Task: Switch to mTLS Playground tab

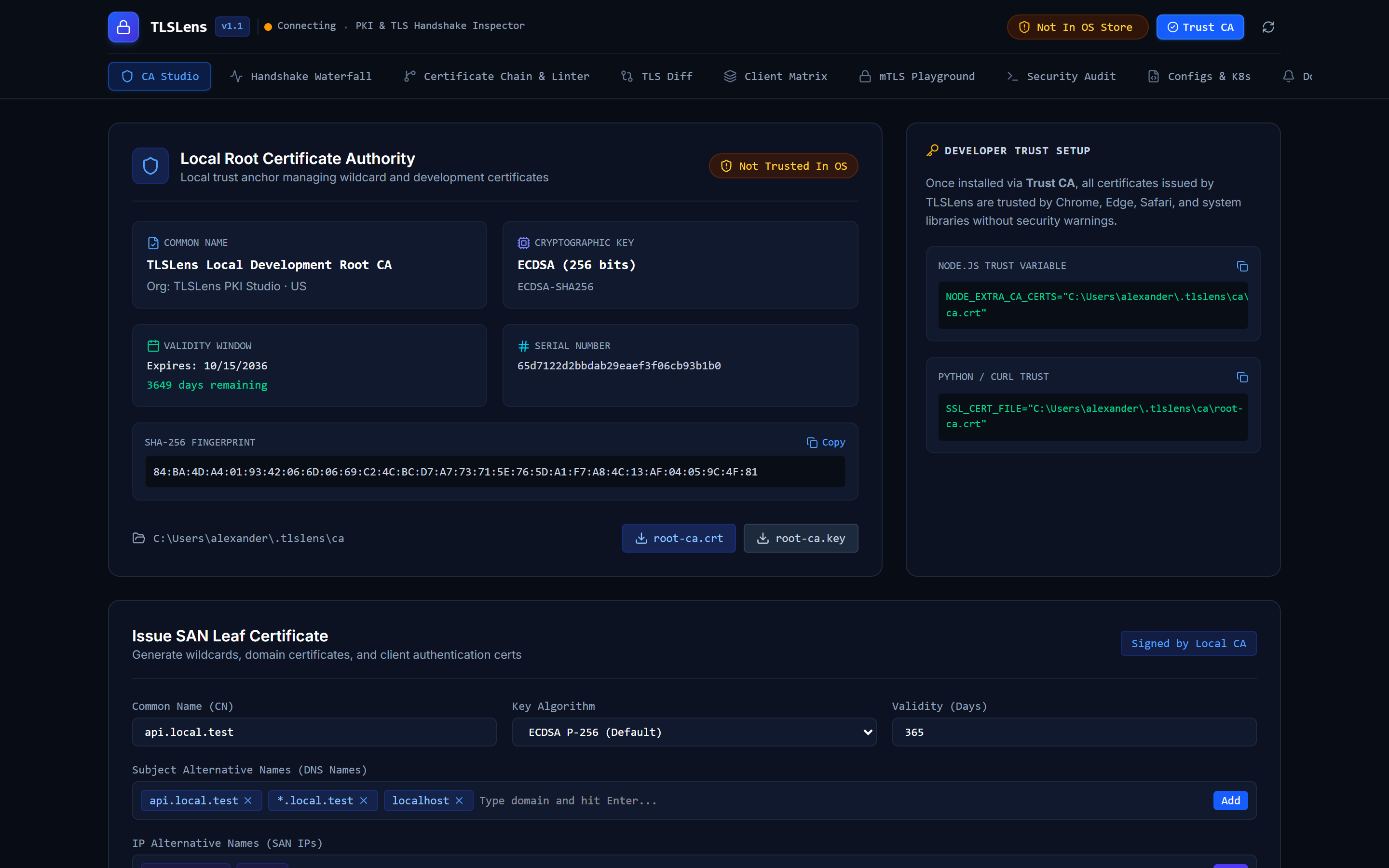Action: tap(917, 76)
